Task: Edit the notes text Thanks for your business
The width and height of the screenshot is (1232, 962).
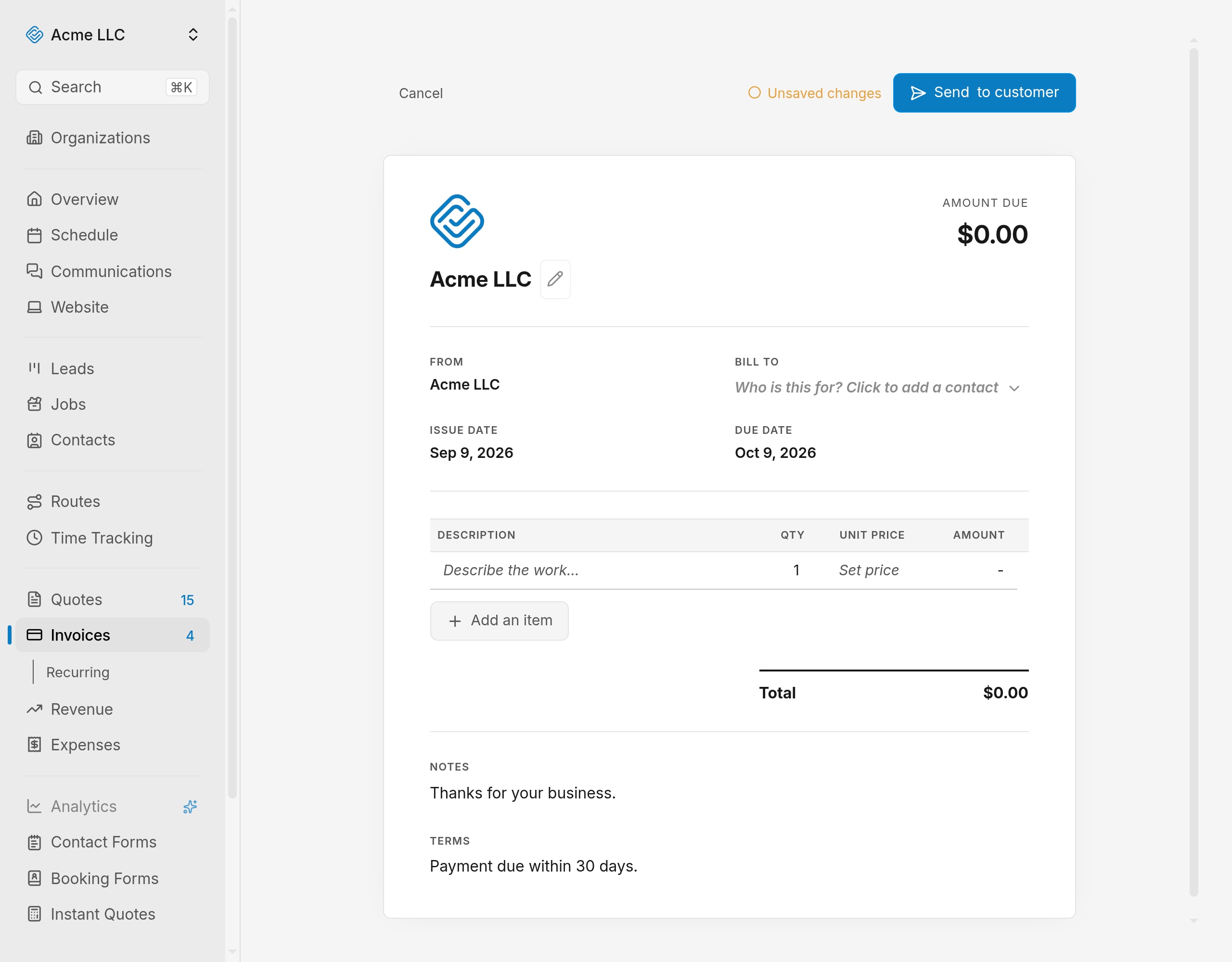Action: [522, 793]
